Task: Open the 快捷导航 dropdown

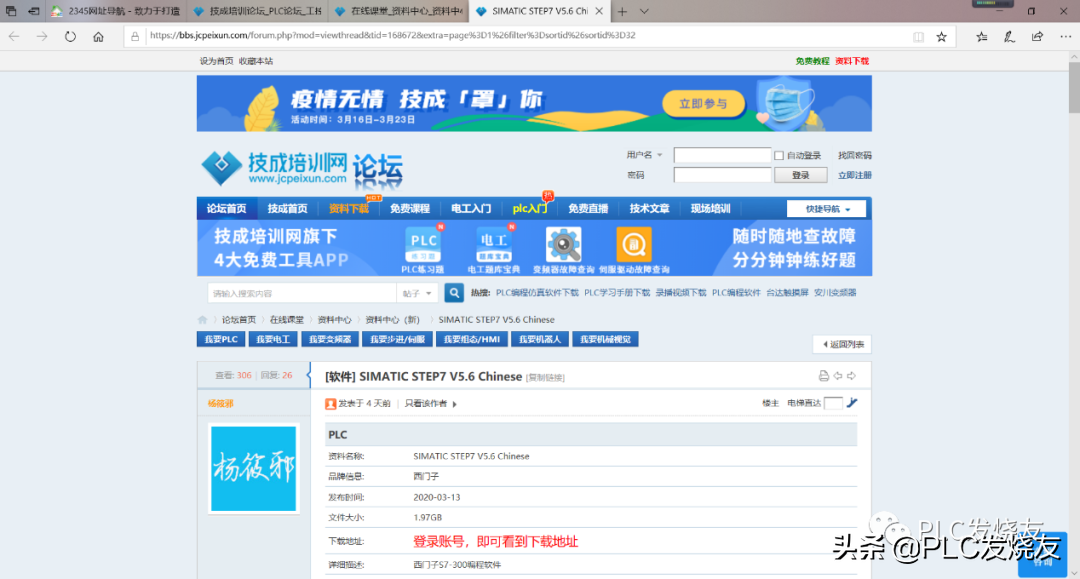Action: click(825, 209)
